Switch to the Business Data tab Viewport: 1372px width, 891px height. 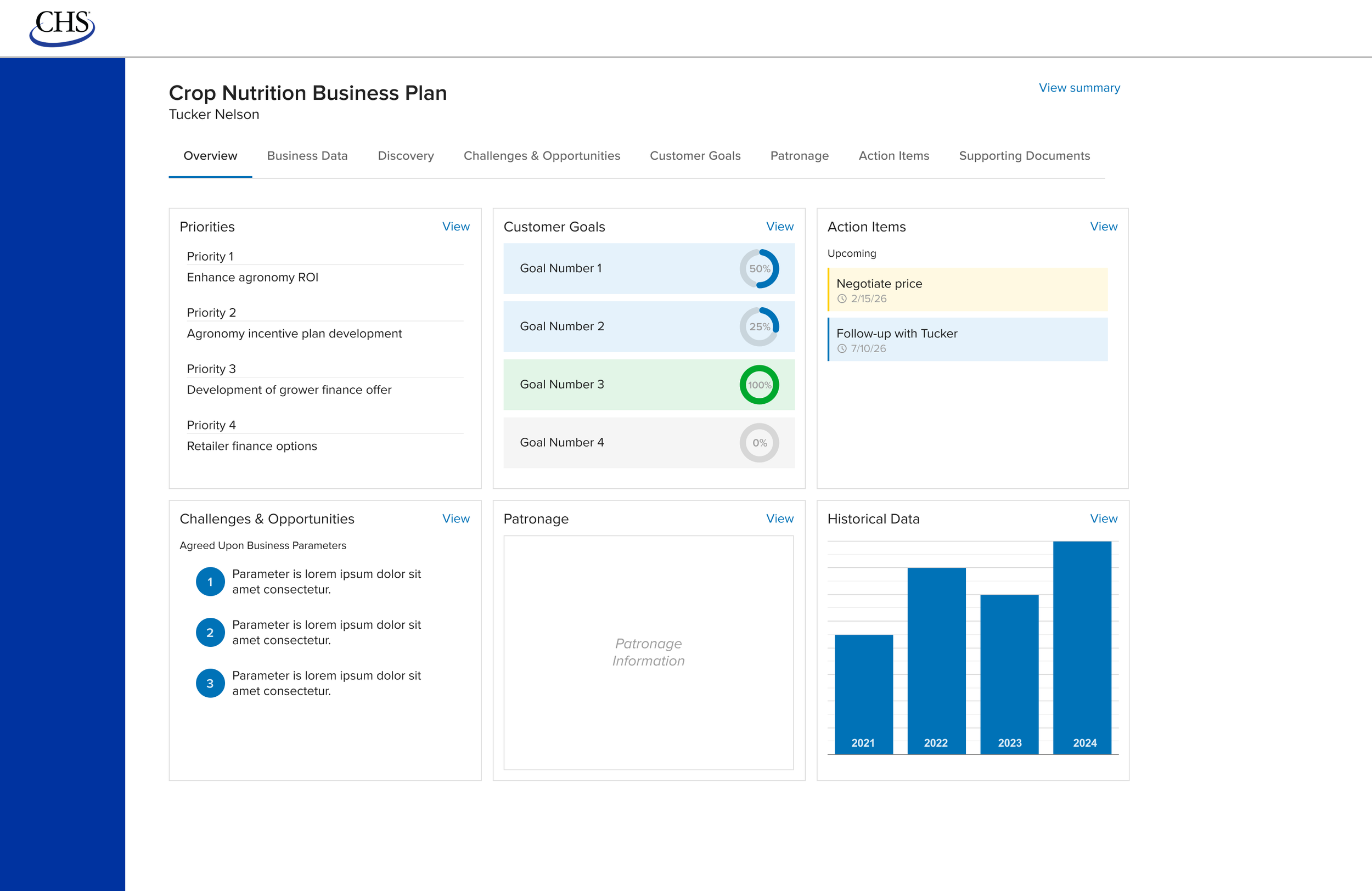click(x=307, y=156)
